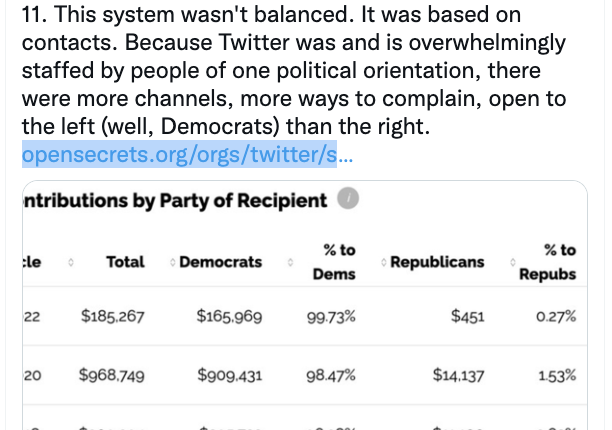Click the tweet text starting '11. This system'

(294, 70)
